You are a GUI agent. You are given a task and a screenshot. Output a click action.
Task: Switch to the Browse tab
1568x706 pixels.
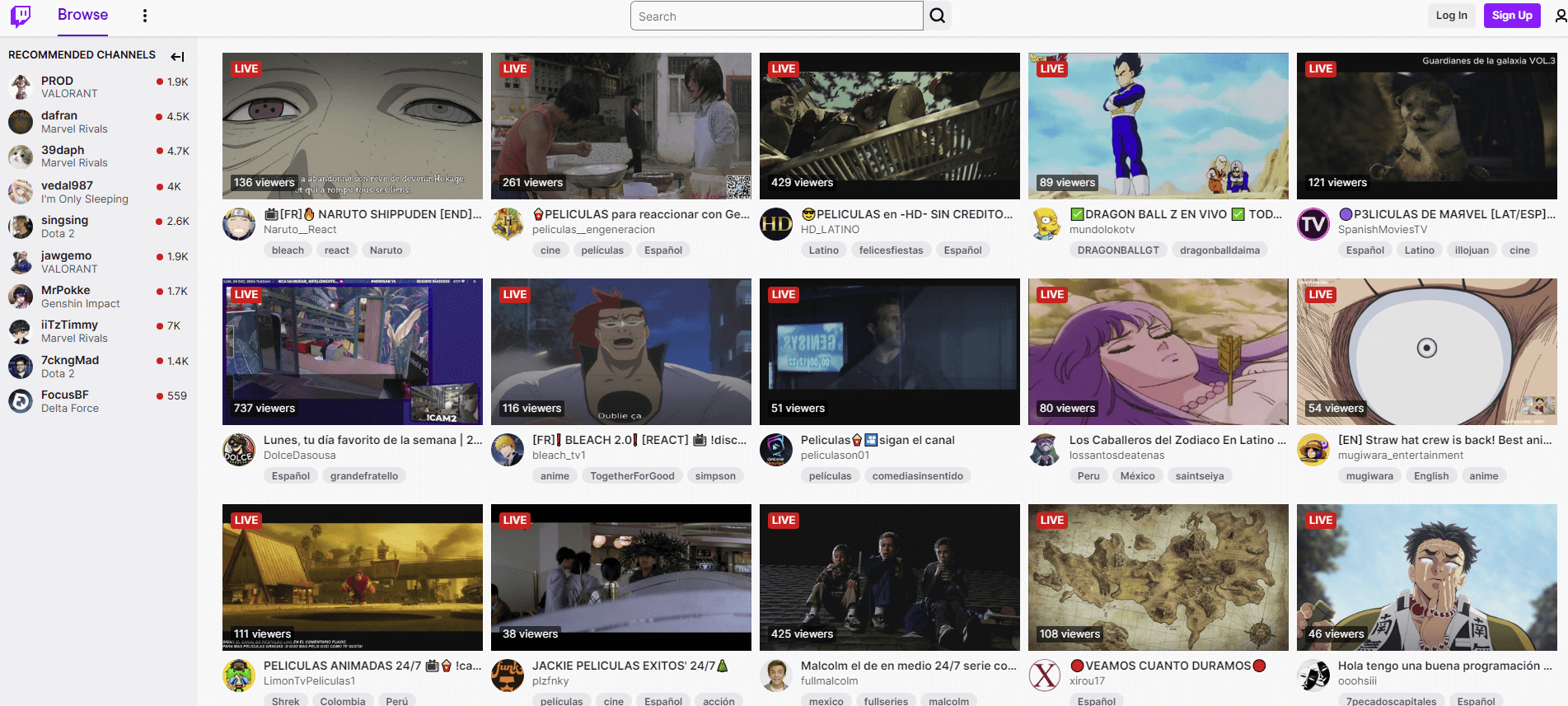click(82, 15)
